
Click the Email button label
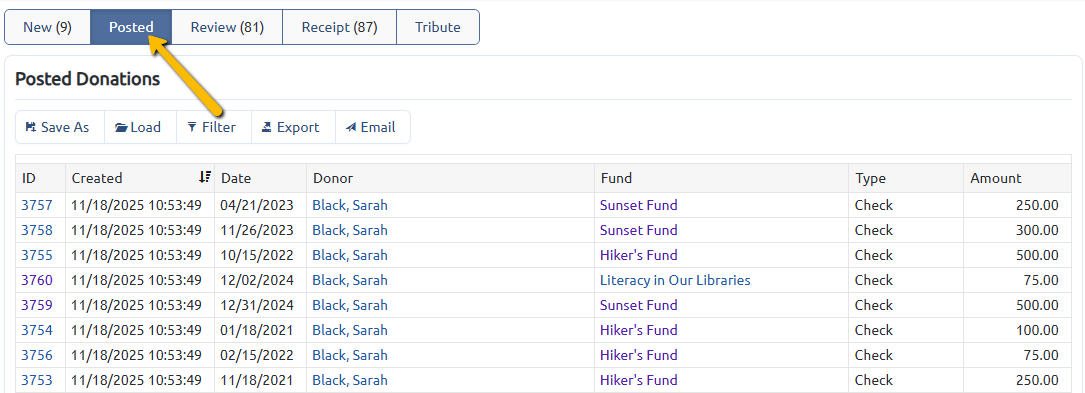378,127
